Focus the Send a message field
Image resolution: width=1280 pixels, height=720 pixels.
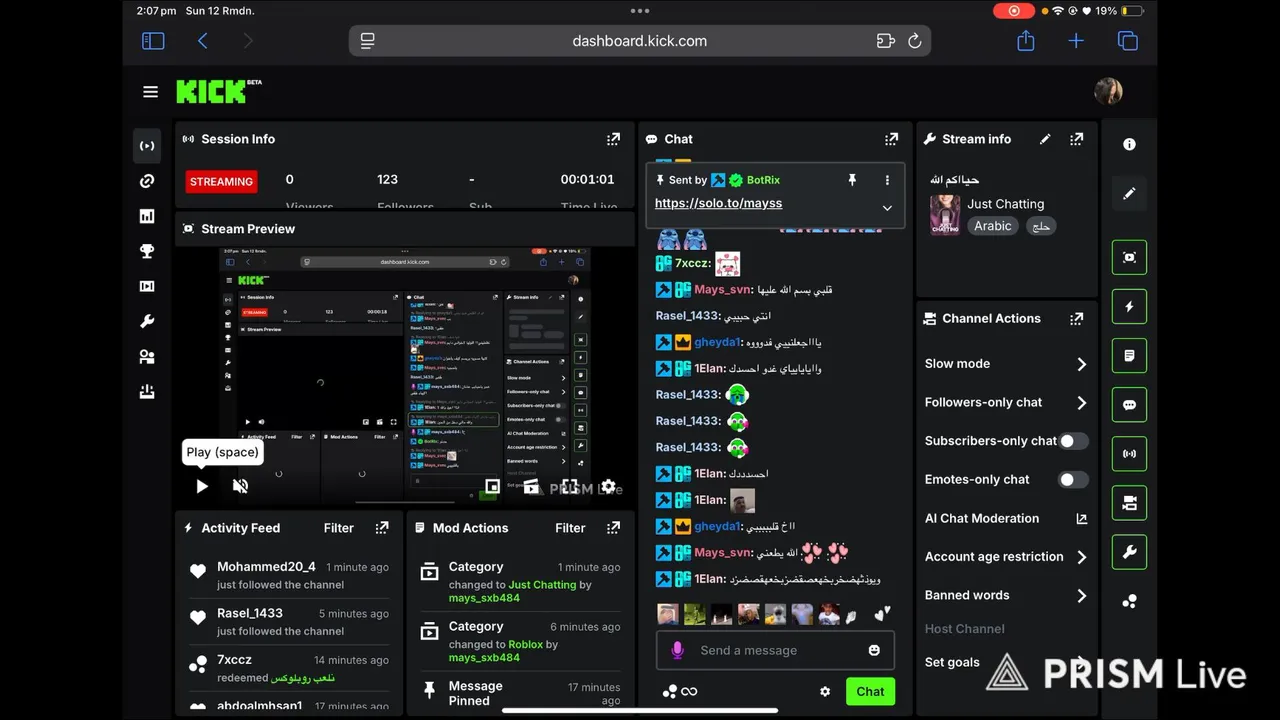pos(774,650)
